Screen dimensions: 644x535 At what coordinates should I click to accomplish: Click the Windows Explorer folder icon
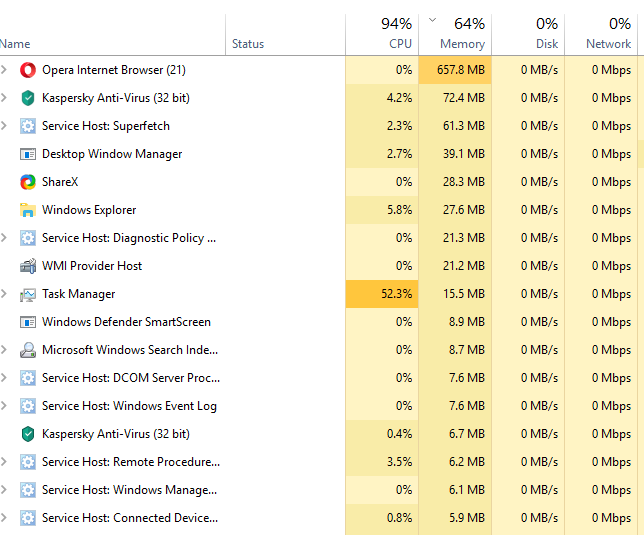[x=28, y=210]
